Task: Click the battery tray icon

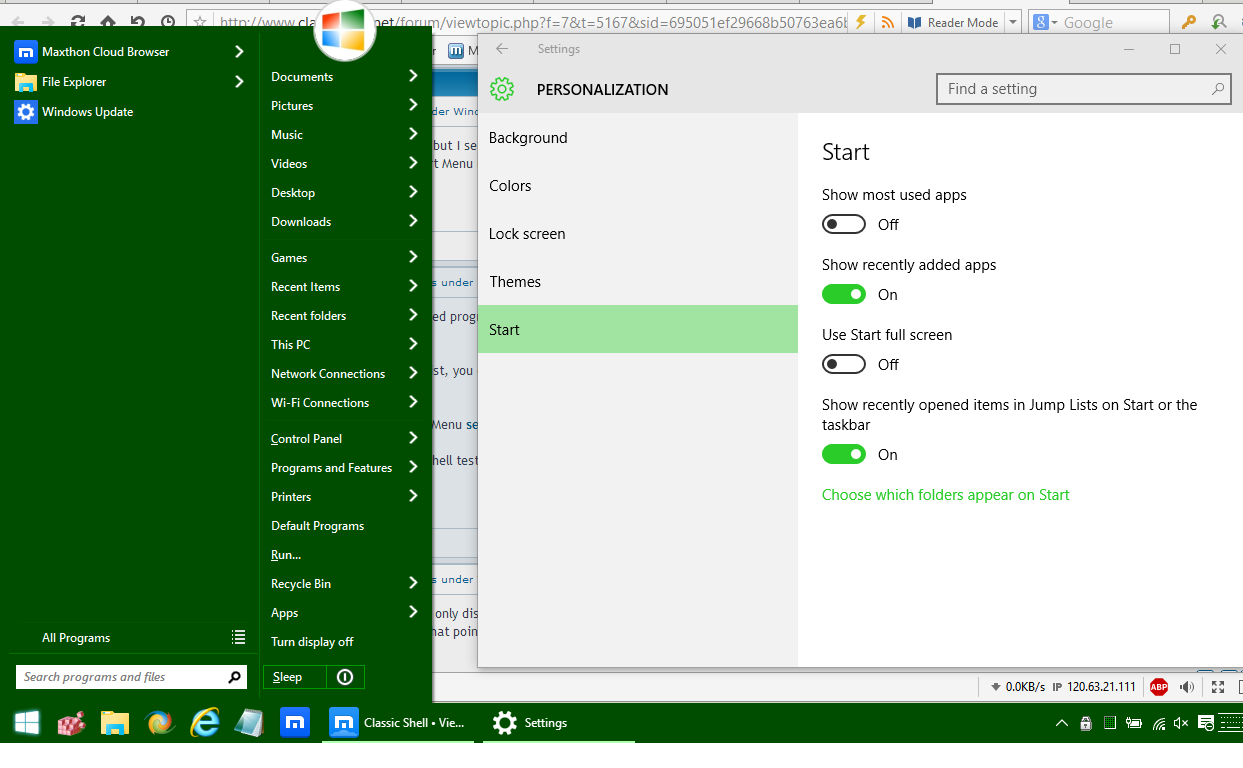Action: 1133,723
